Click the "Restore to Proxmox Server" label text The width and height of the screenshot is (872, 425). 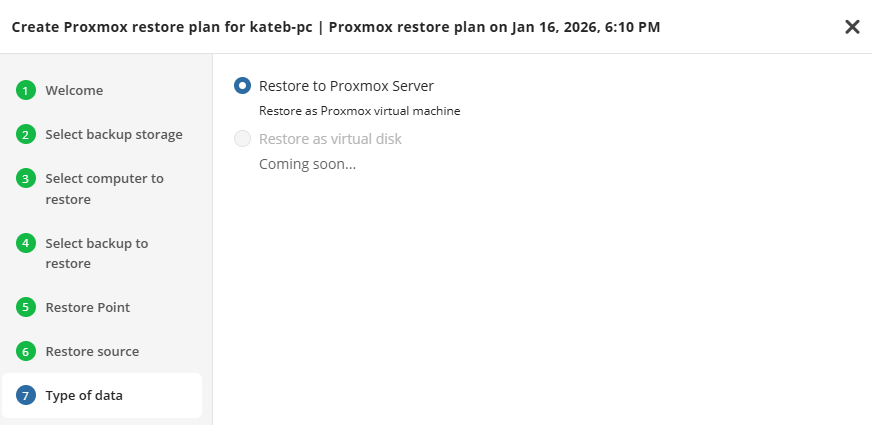pyautogui.click(x=346, y=86)
